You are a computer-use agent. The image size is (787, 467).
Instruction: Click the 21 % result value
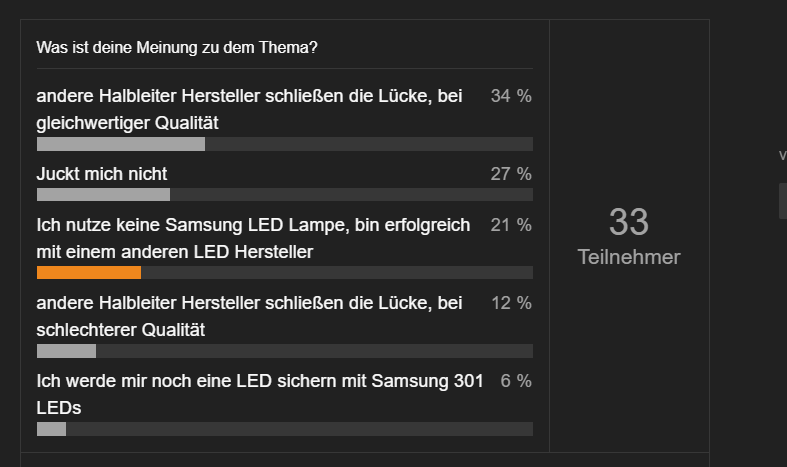point(511,225)
